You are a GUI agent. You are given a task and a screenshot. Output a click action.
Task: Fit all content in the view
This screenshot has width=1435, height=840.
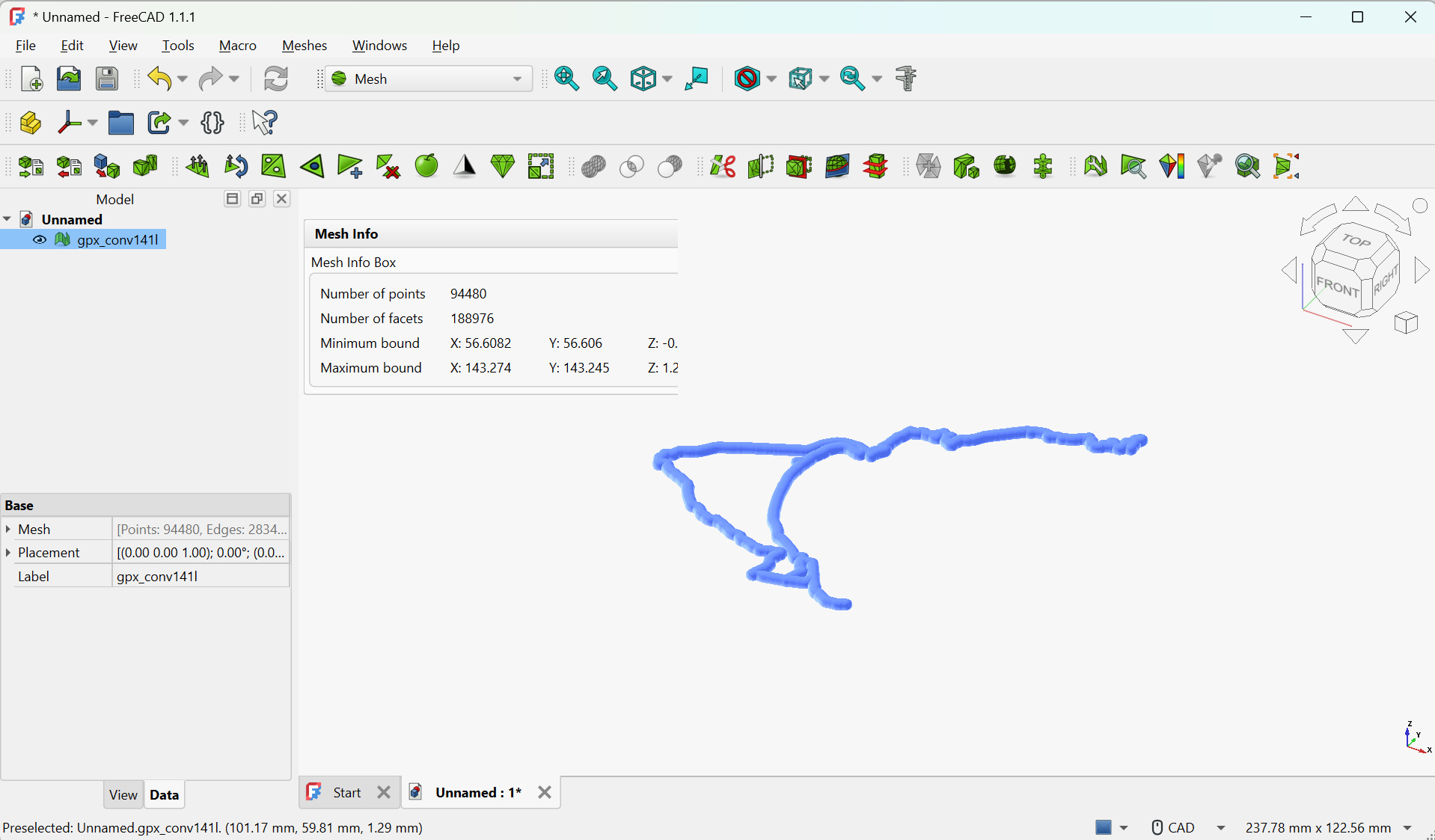pyautogui.click(x=566, y=79)
